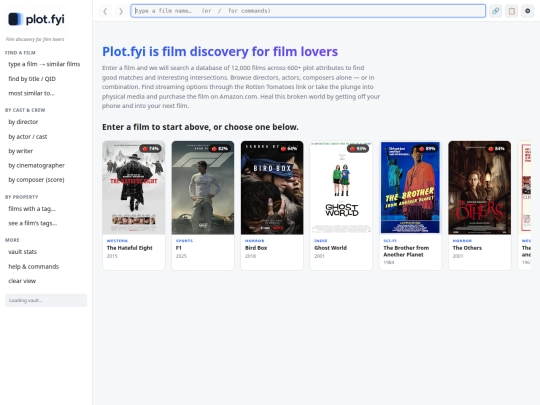Open 'see a film's tags...'
Screen dimensions: 540x405
33,223
